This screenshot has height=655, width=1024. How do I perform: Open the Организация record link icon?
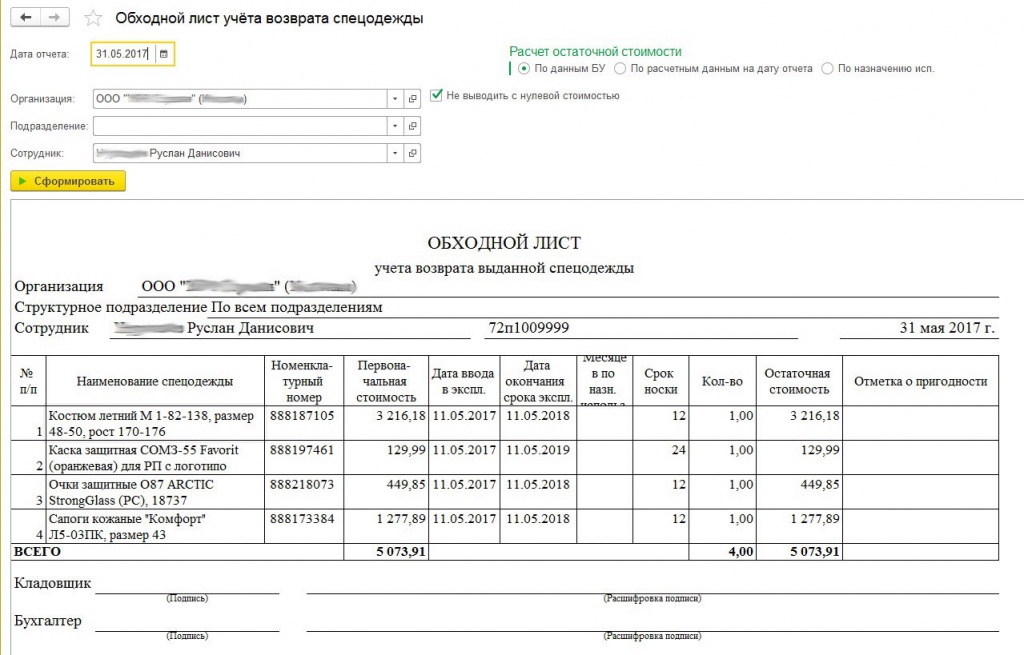pyautogui.click(x=412, y=99)
